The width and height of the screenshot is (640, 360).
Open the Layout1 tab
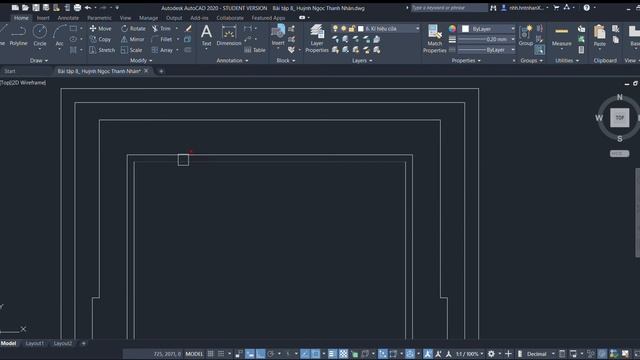[x=35, y=343]
